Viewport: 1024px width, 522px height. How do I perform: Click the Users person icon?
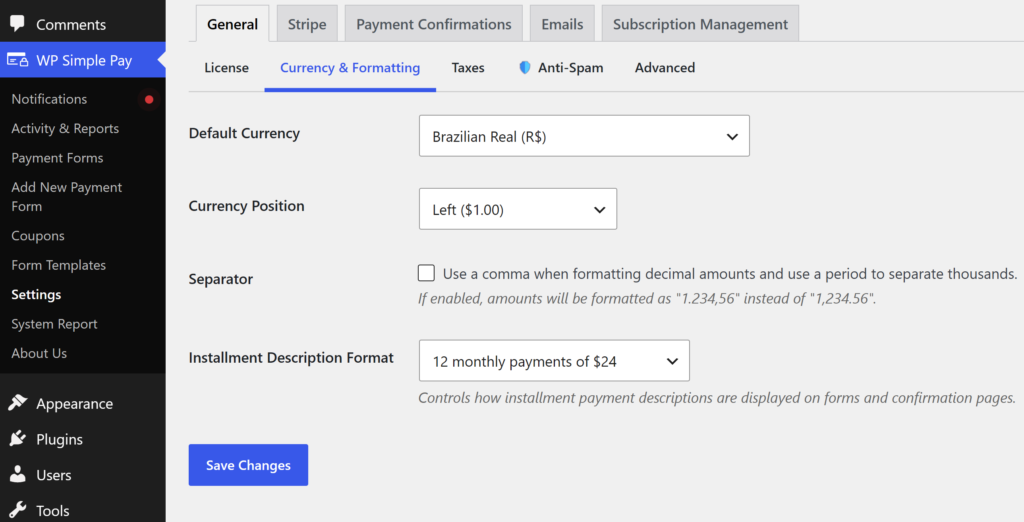[18, 474]
